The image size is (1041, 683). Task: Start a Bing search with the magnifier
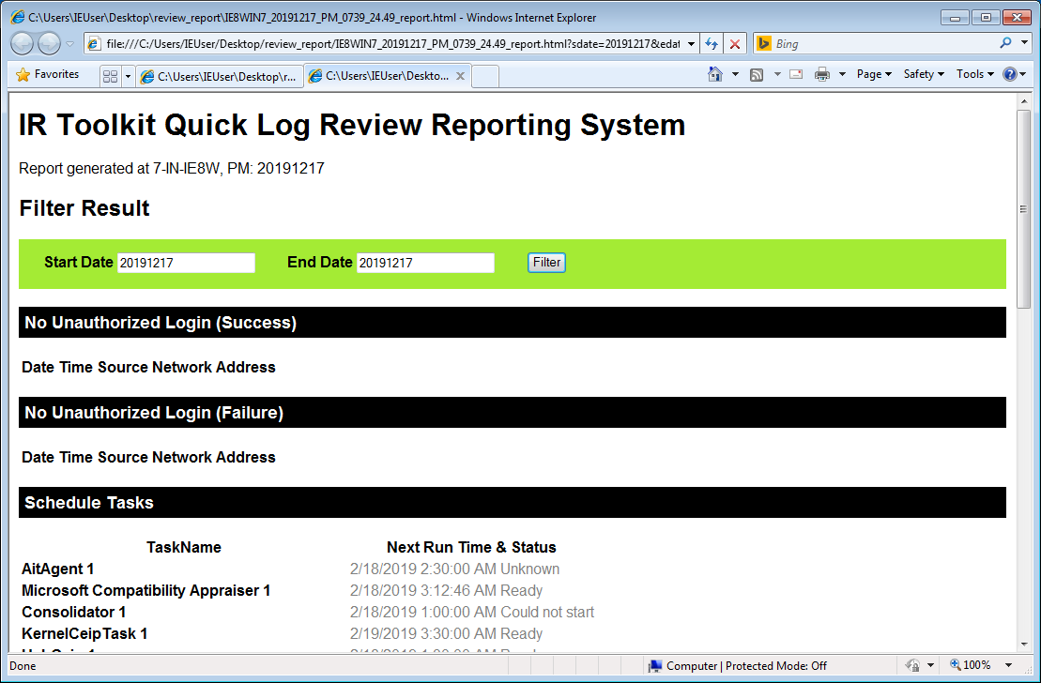tap(1007, 43)
